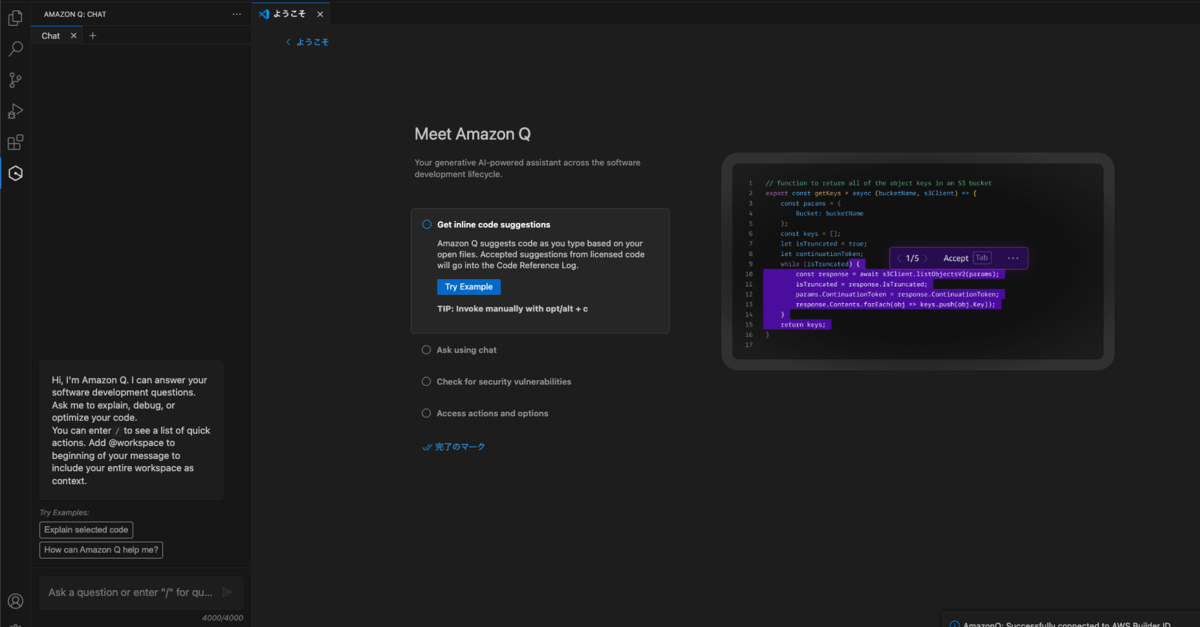Select the ようこそ editor tab
This screenshot has width=1200, height=627.
click(288, 14)
